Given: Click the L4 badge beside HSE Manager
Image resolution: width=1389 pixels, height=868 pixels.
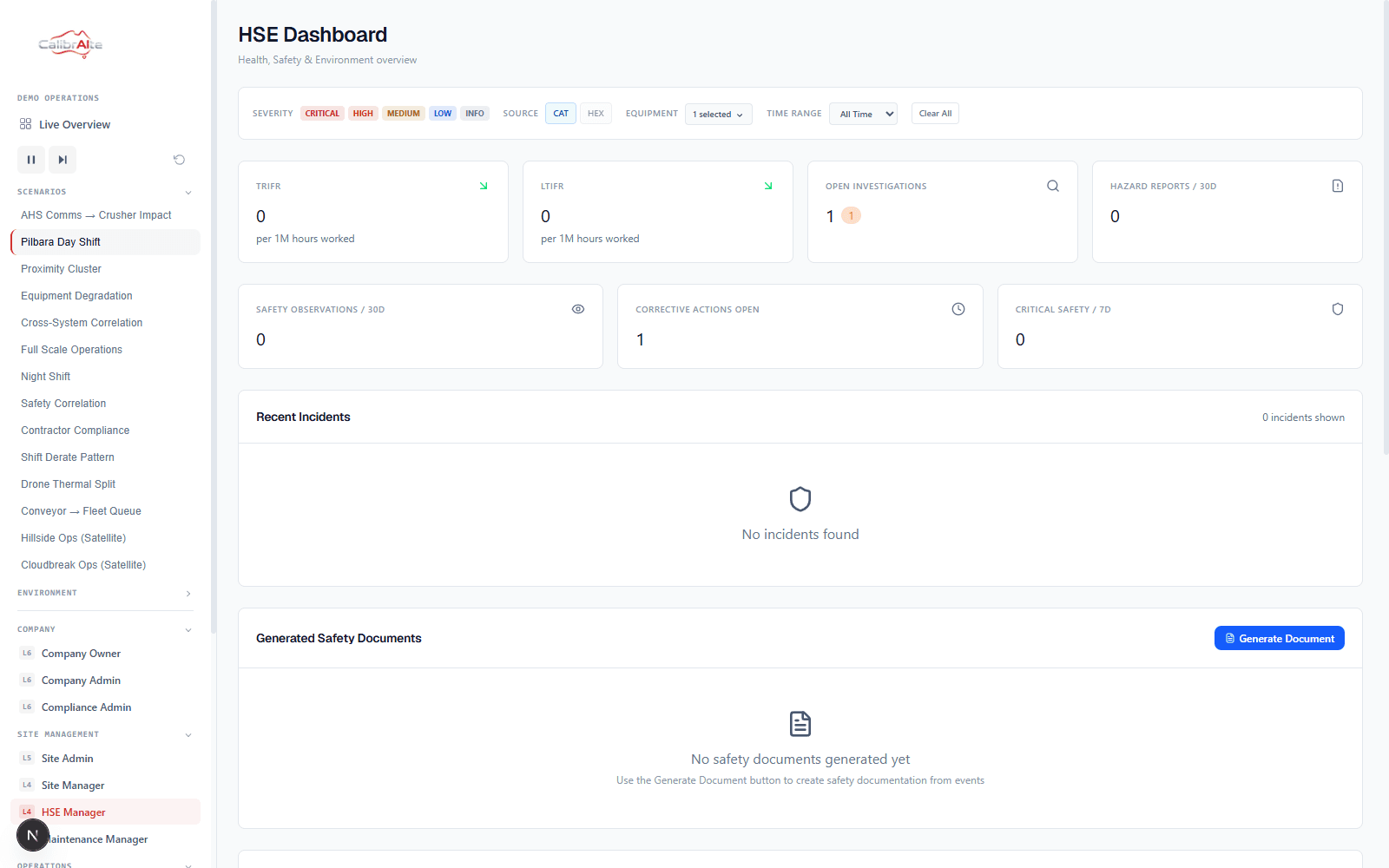Looking at the screenshot, I should (27, 812).
